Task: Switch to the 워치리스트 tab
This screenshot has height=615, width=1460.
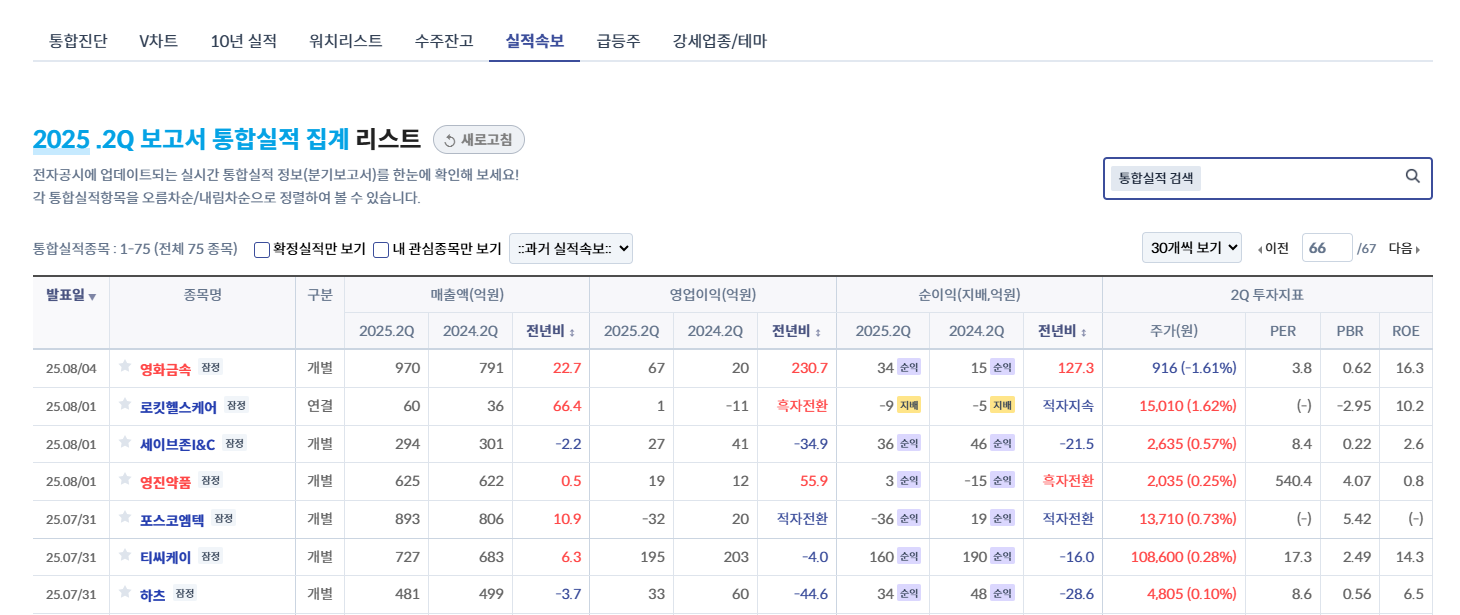Action: (346, 41)
